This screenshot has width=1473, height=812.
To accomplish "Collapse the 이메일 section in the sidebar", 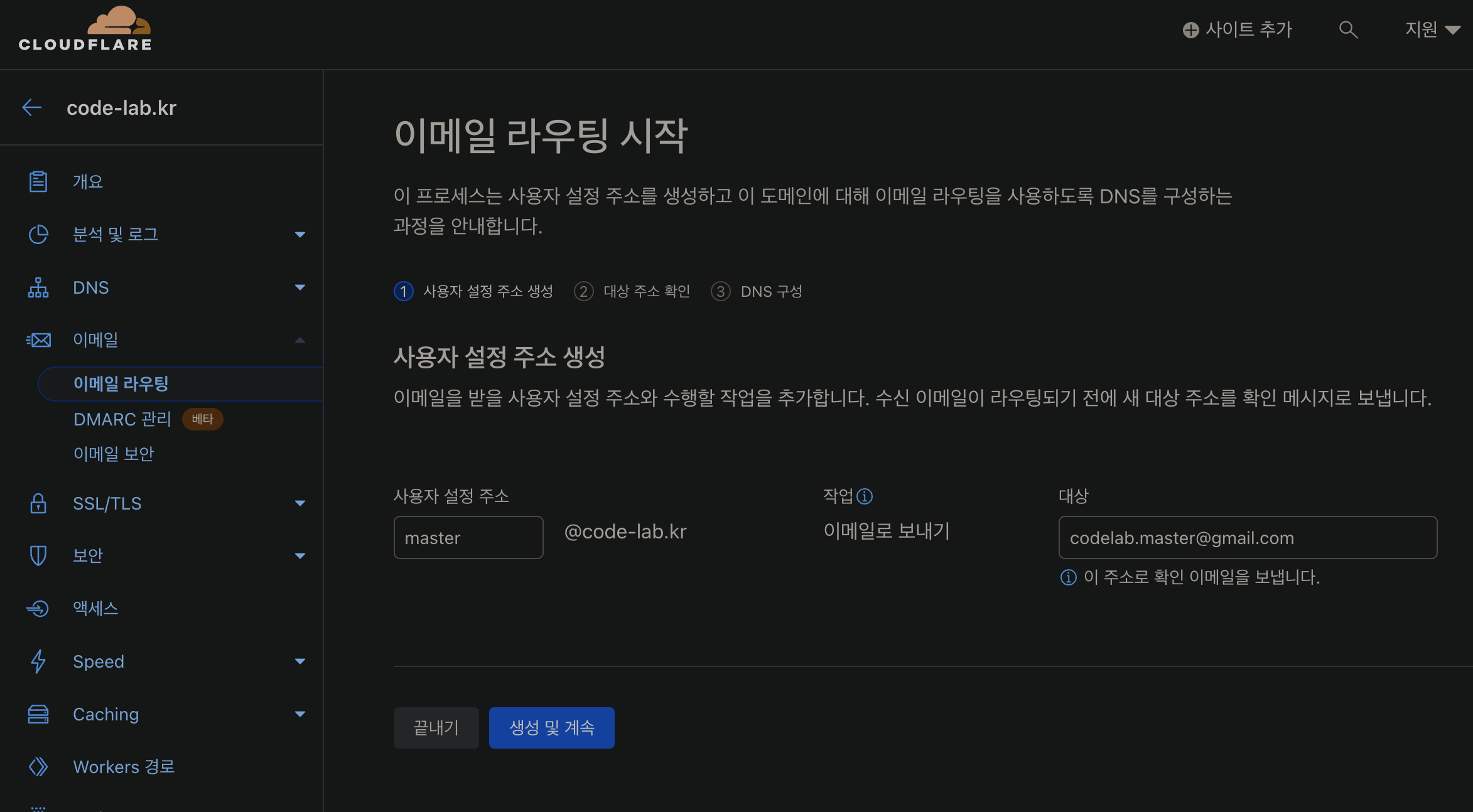I will pyautogui.click(x=301, y=339).
